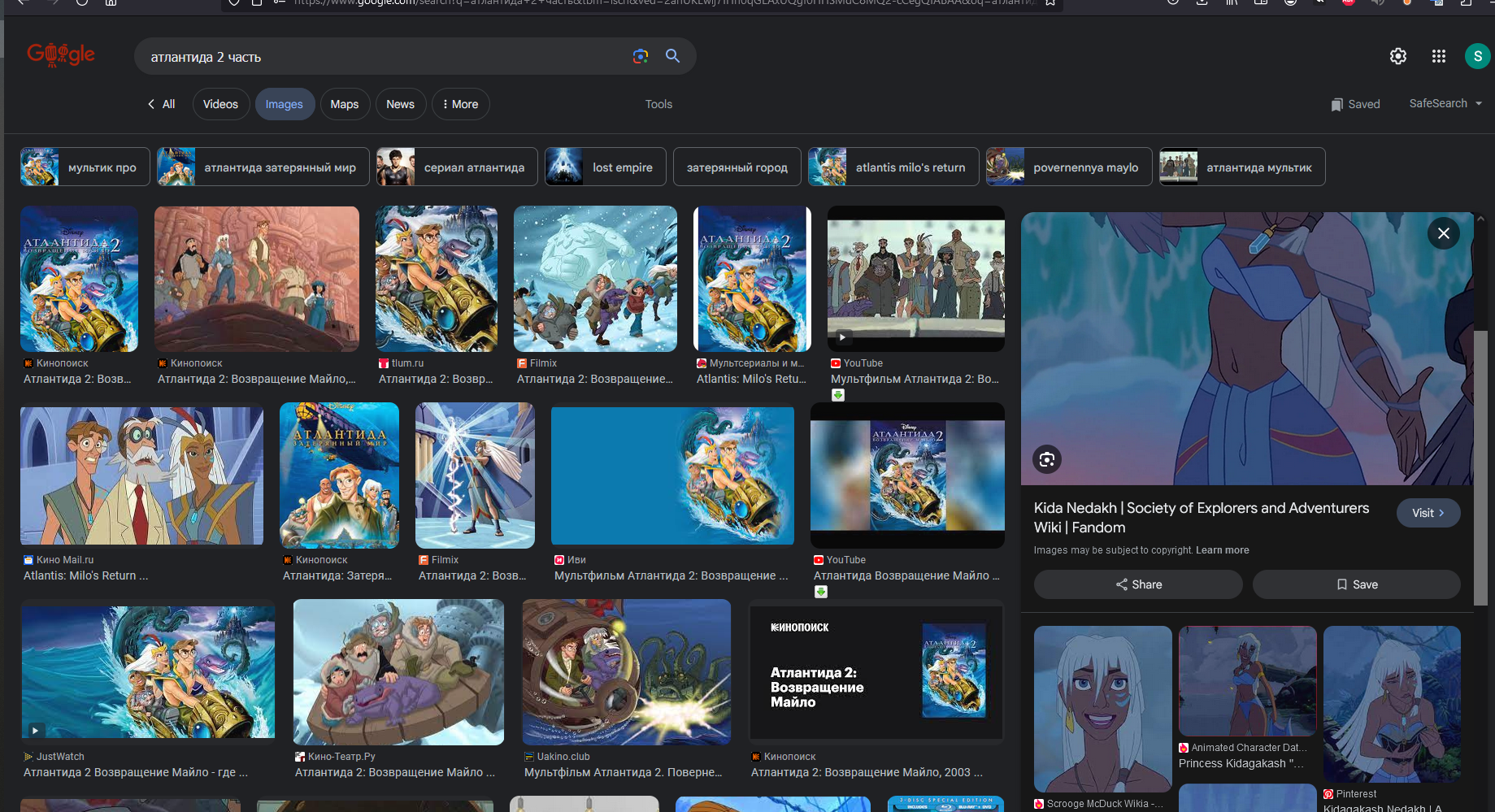Open the account avatar S
This screenshot has width=1495, height=812.
tap(1477, 56)
